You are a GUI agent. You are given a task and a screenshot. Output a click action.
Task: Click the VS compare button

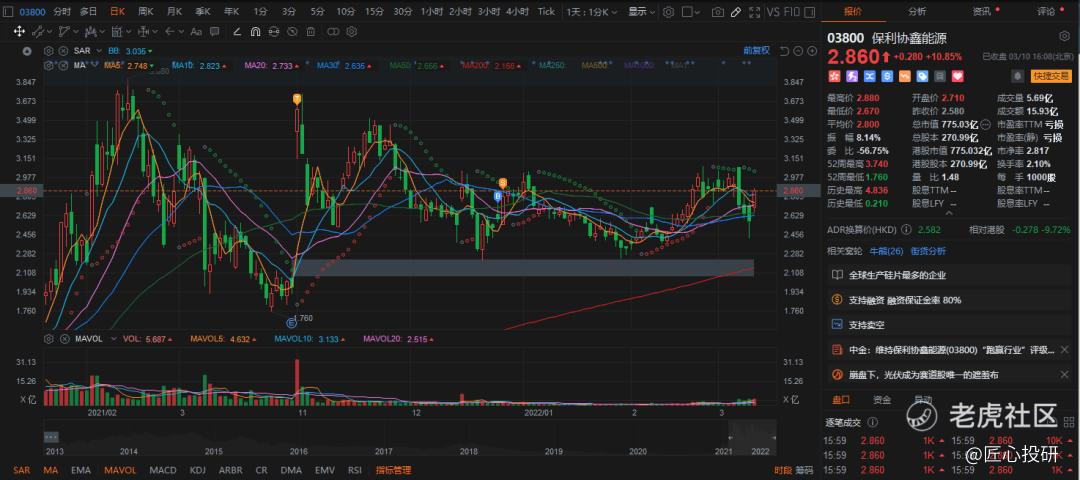pyautogui.click(x=774, y=12)
